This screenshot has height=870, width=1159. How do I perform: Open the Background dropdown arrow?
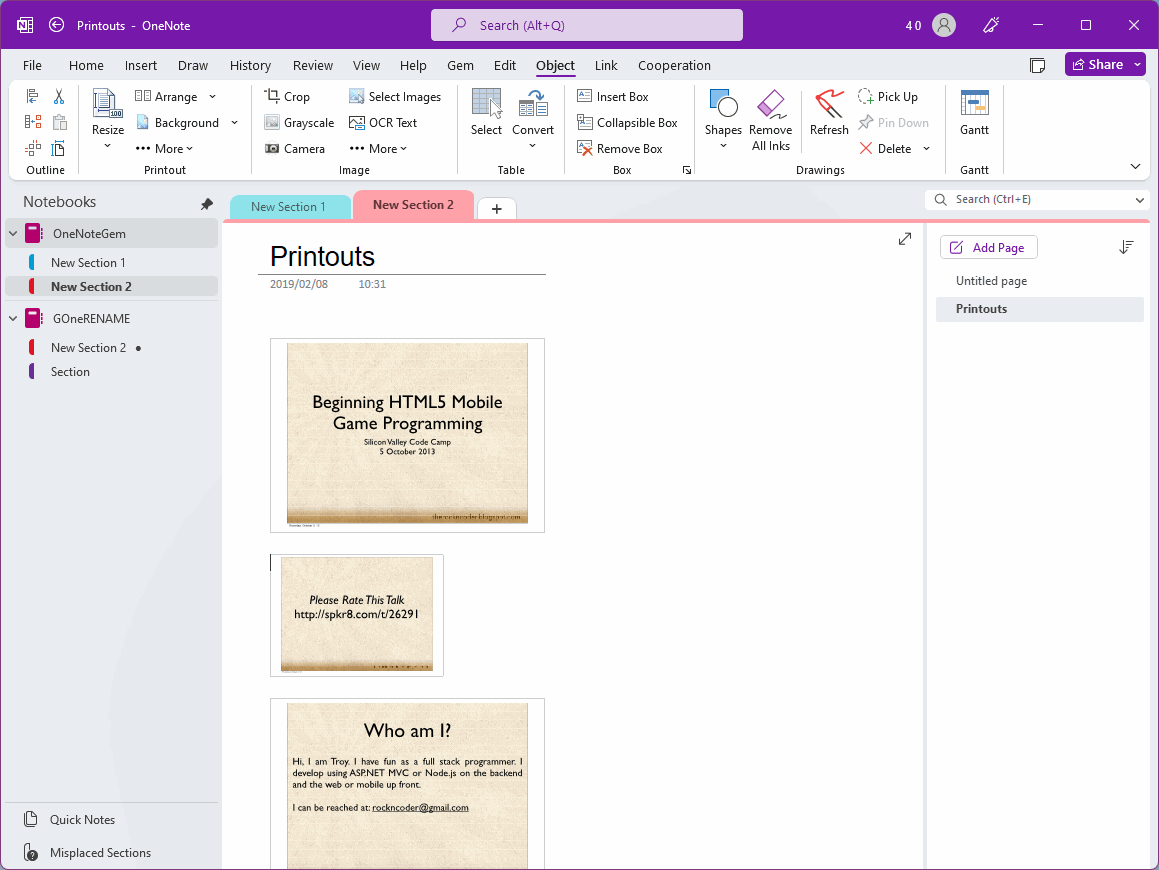click(x=234, y=123)
